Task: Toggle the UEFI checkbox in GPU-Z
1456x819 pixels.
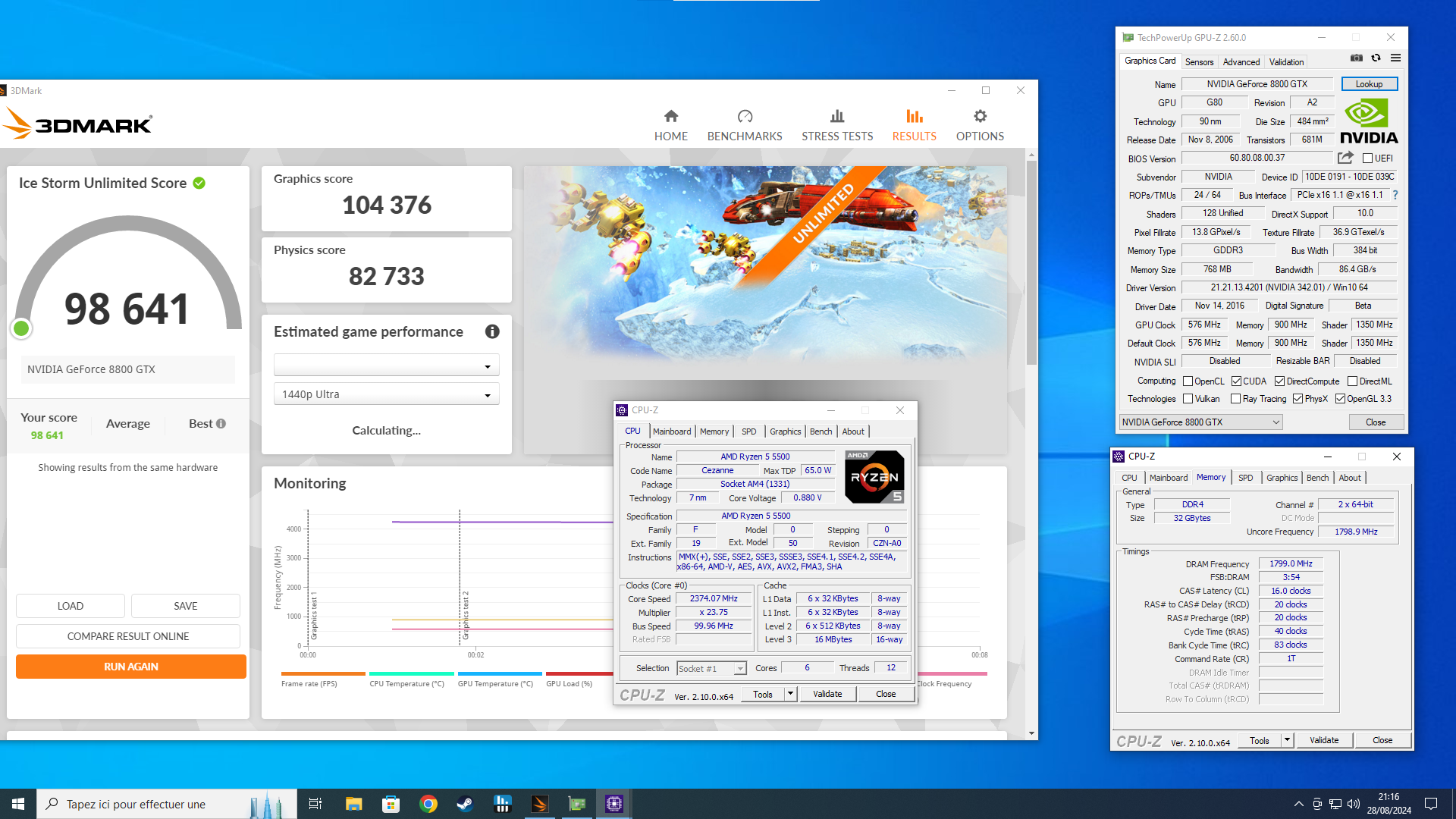Action: [1367, 158]
